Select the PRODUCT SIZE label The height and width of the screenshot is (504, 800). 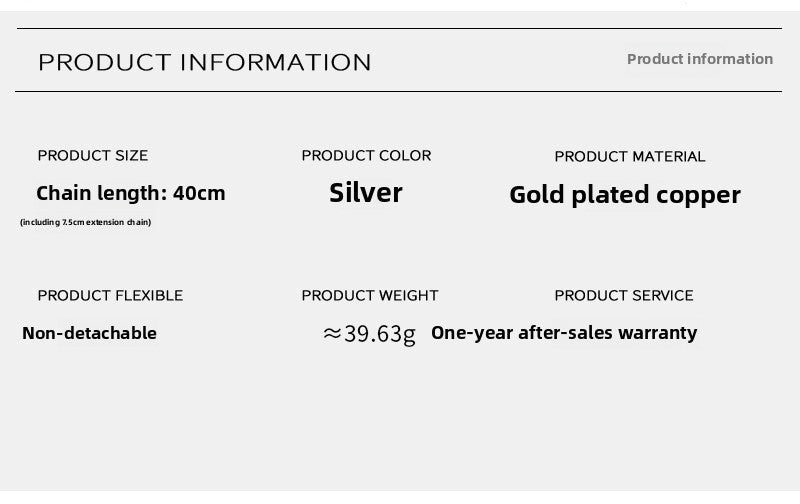92,155
